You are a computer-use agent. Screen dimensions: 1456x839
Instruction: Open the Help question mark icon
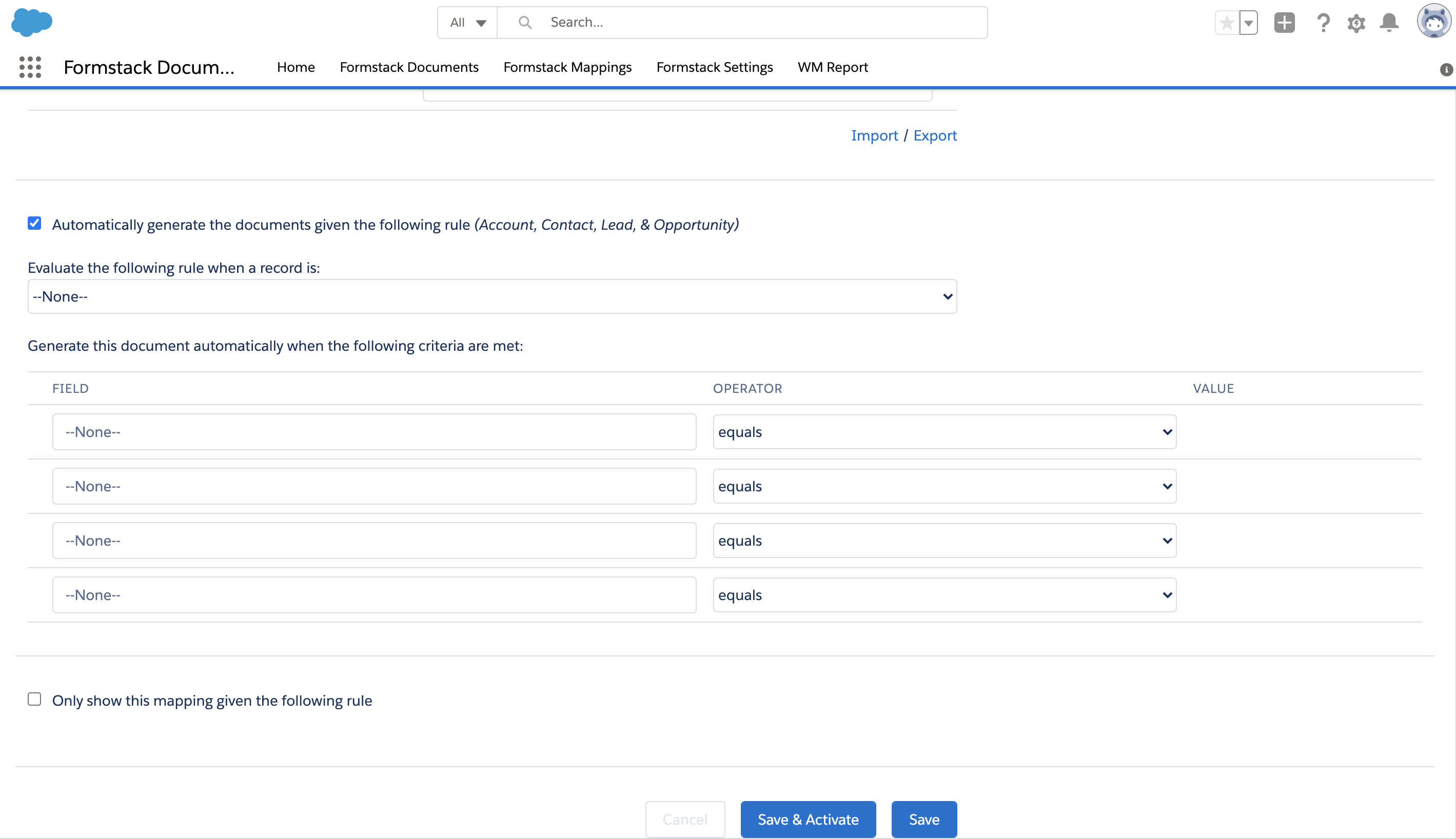pos(1324,23)
